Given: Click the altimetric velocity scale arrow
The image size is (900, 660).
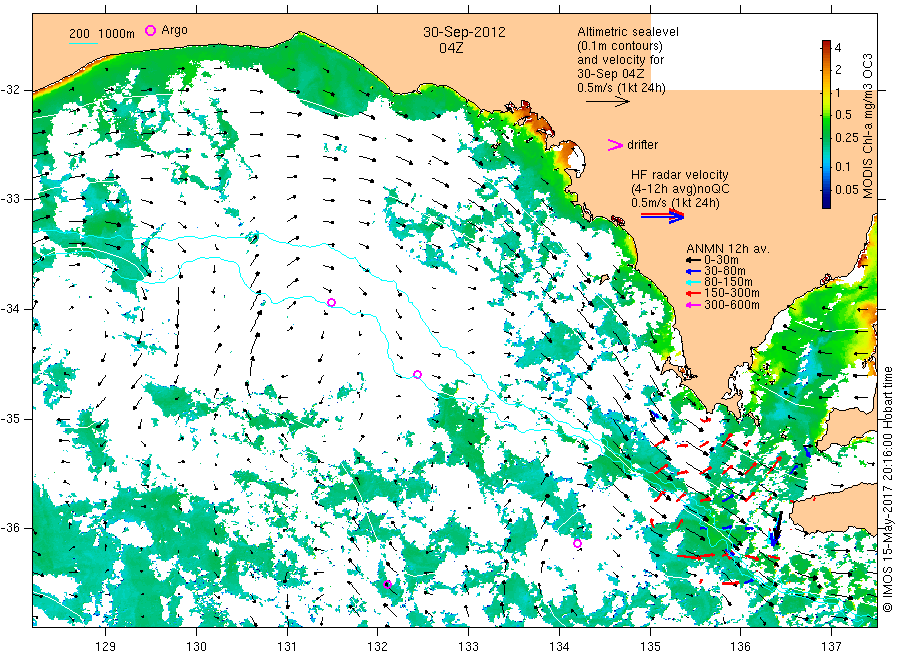Looking at the screenshot, I should [x=607, y=102].
